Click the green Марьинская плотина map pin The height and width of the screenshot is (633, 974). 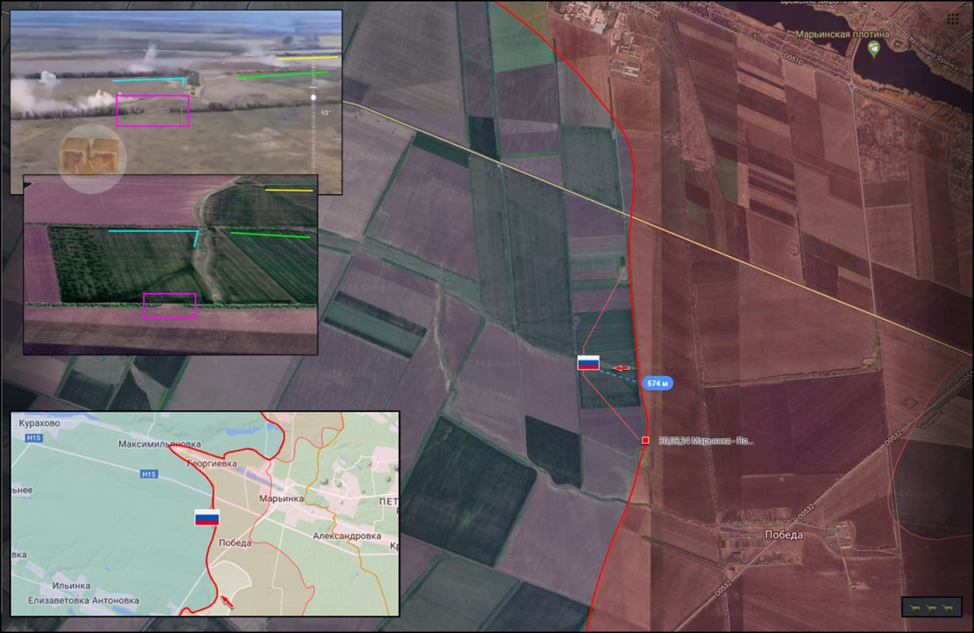pos(874,50)
